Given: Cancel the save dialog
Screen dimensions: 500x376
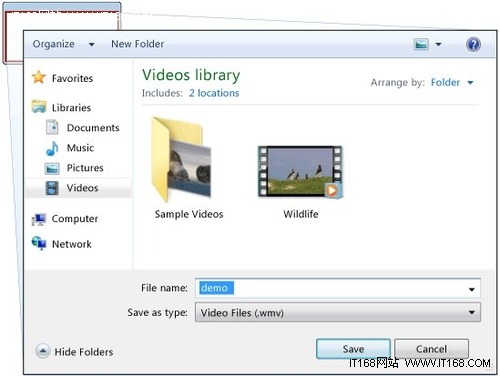Looking at the screenshot, I should tap(431, 349).
